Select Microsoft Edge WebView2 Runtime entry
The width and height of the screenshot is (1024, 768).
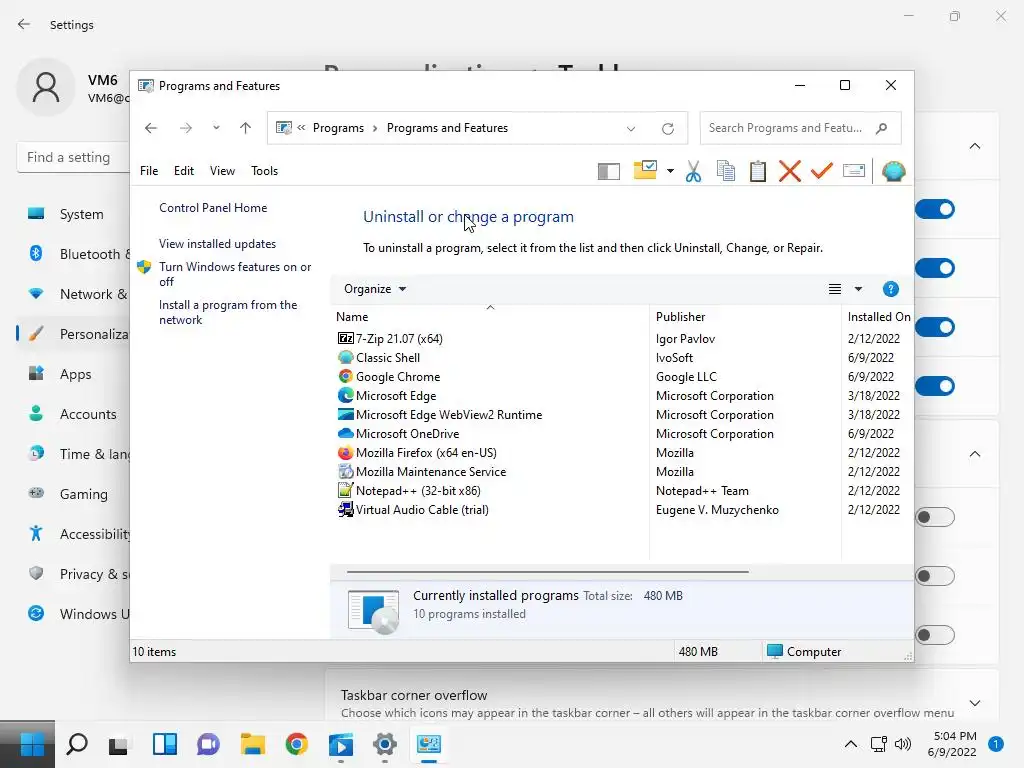[449, 414]
